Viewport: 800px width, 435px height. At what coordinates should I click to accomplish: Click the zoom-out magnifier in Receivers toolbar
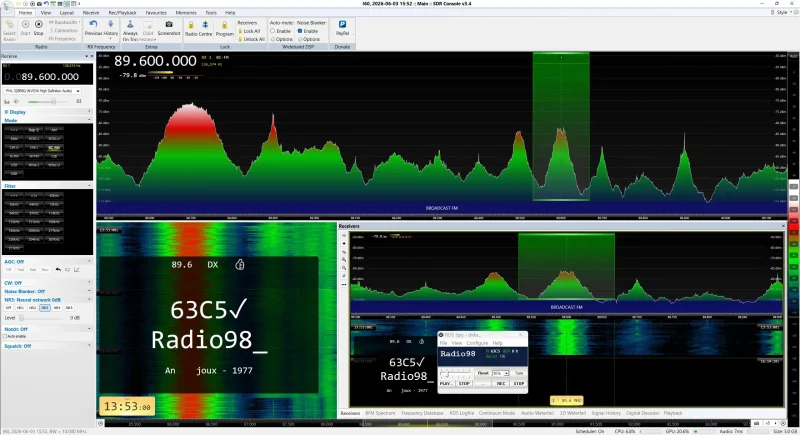344,268
